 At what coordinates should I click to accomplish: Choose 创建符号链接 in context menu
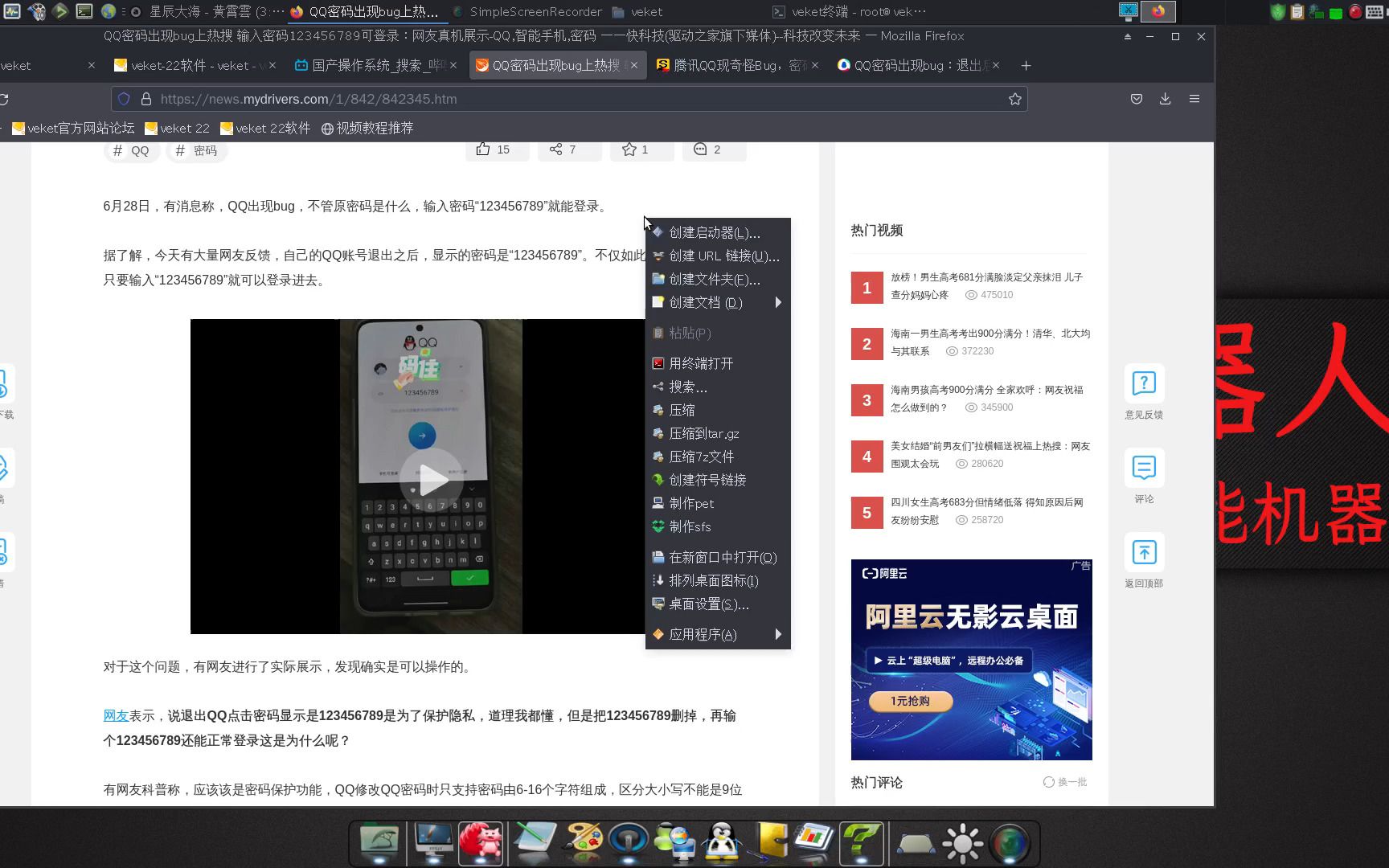[x=718, y=480]
